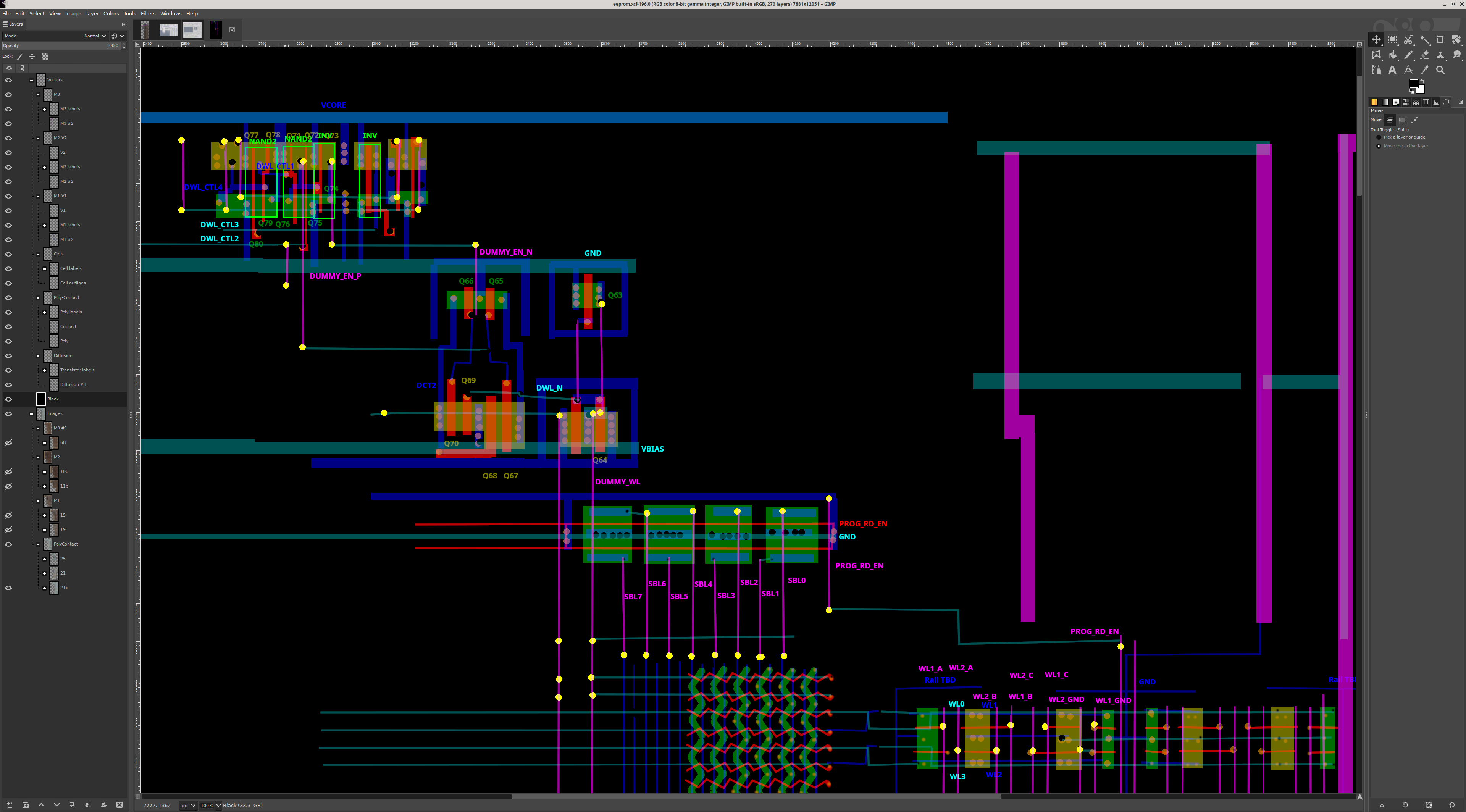
Task: Hide the Vectors layer group
Action: (x=8, y=80)
